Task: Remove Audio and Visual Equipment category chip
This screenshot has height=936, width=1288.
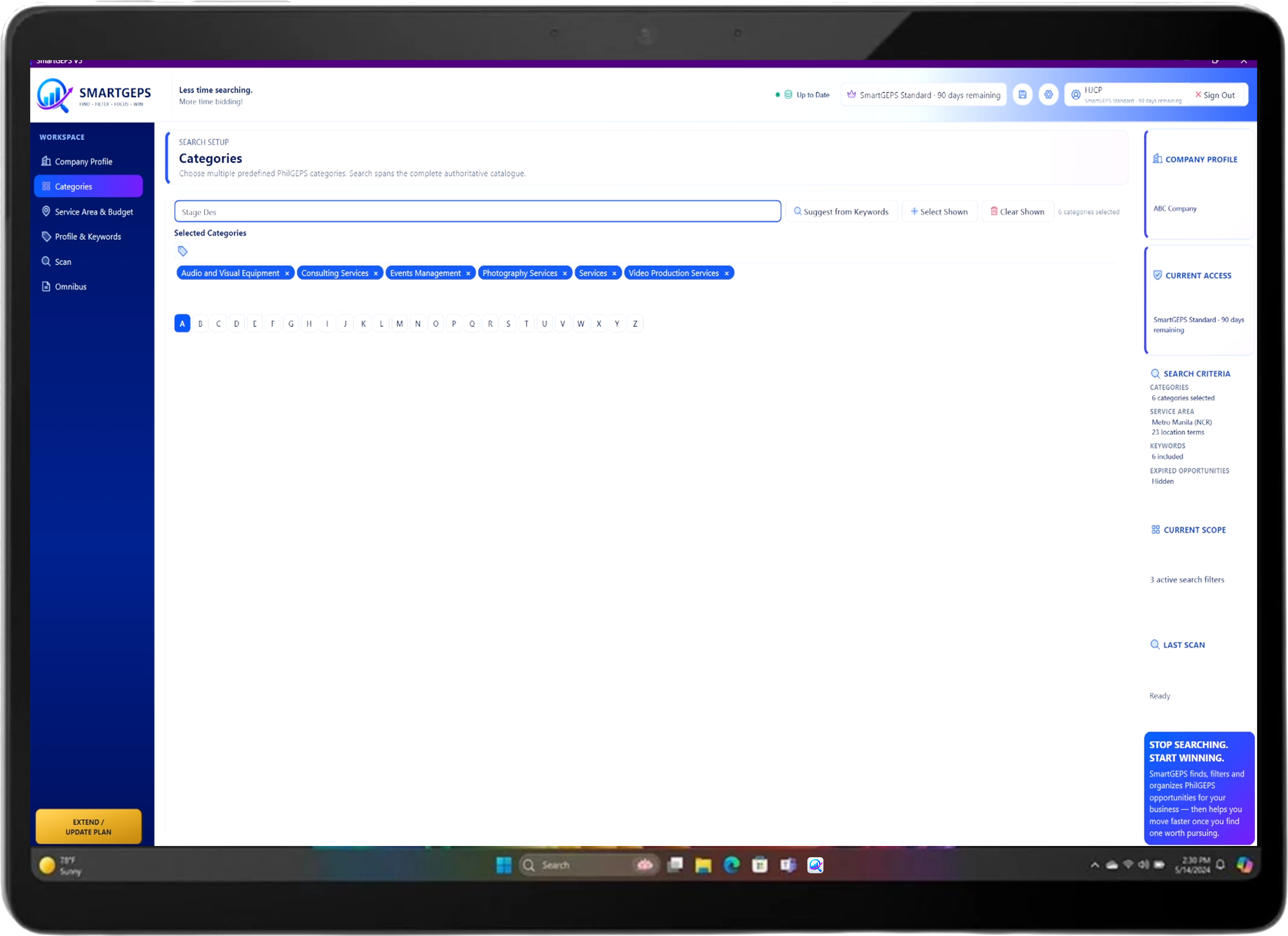Action: tap(287, 273)
